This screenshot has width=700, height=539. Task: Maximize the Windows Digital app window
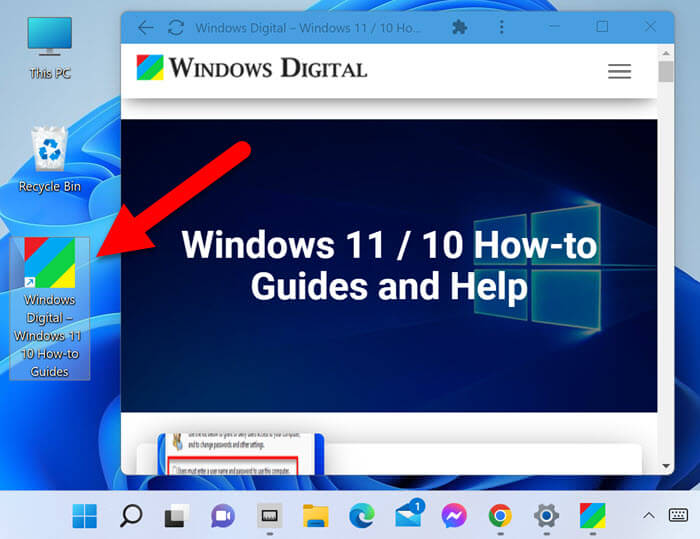click(x=602, y=27)
